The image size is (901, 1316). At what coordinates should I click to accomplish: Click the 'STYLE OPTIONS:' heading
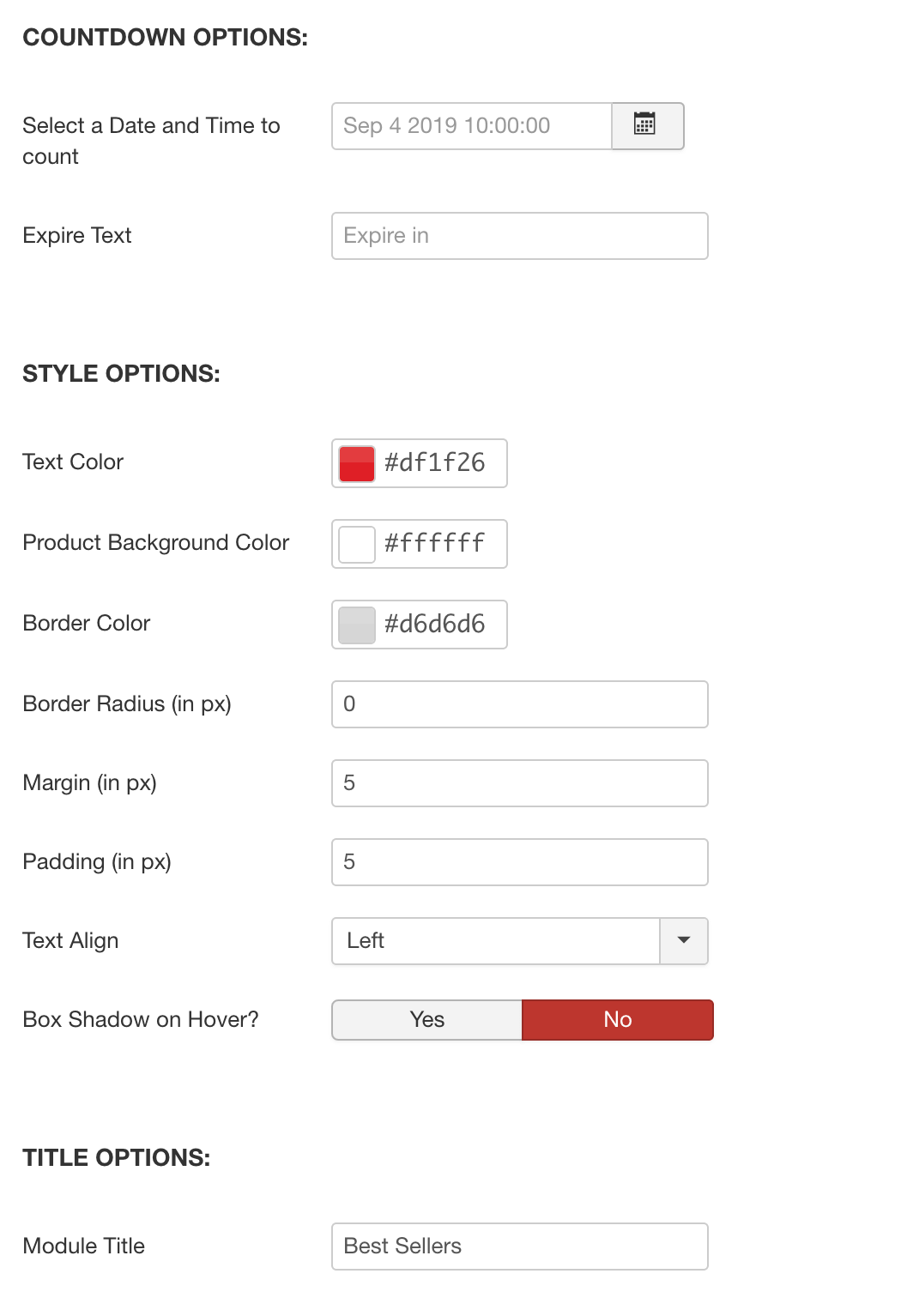click(x=122, y=373)
